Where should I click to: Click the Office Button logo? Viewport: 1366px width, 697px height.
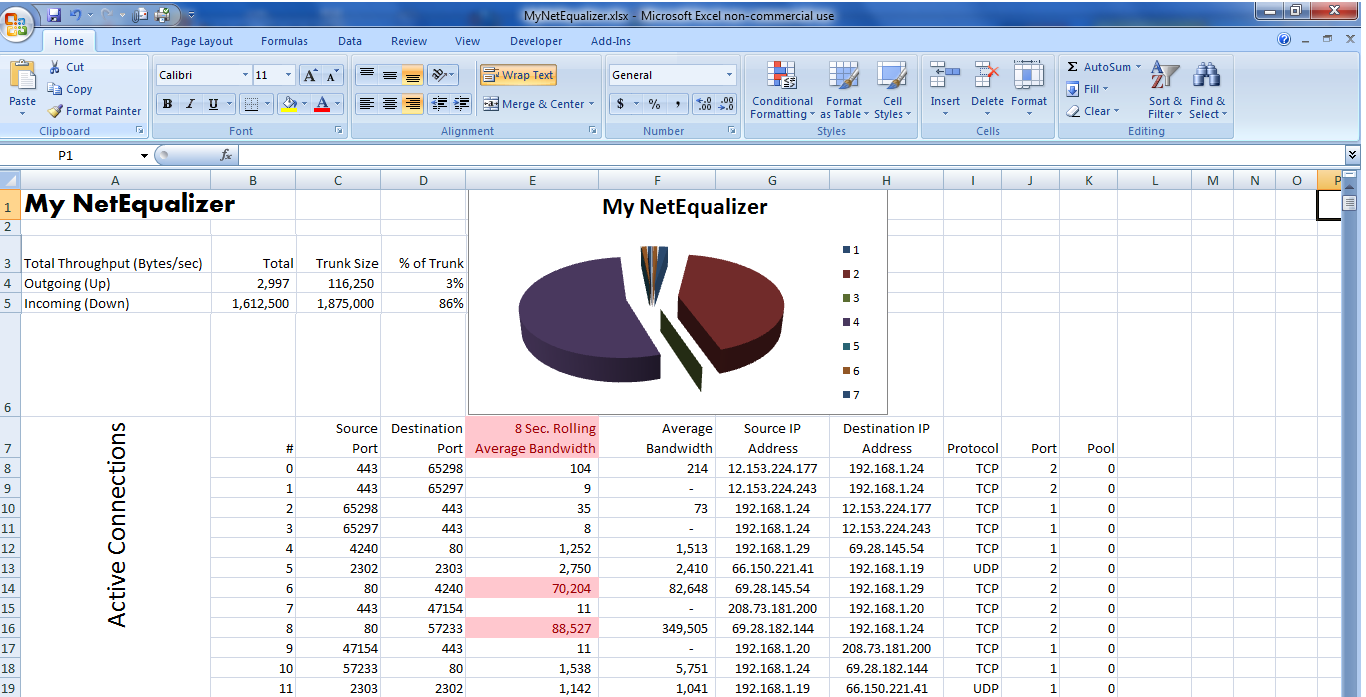point(17,22)
